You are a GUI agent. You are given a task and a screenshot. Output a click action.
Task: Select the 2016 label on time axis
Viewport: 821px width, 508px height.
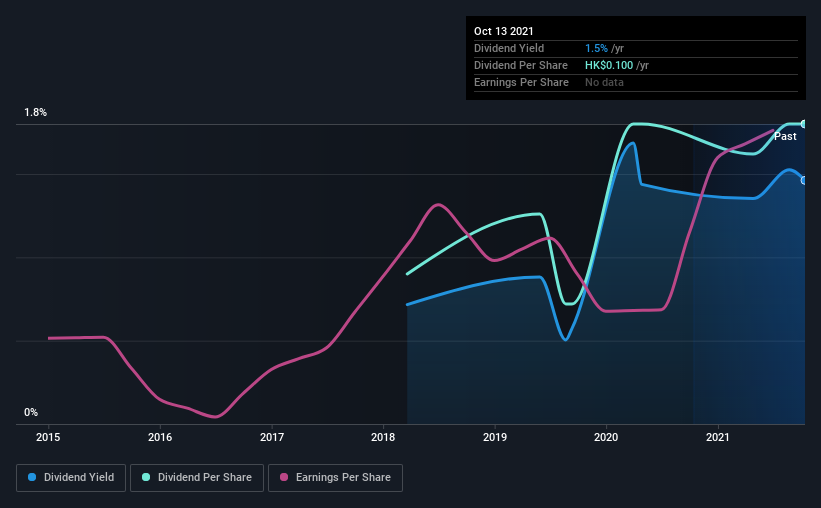pos(160,437)
